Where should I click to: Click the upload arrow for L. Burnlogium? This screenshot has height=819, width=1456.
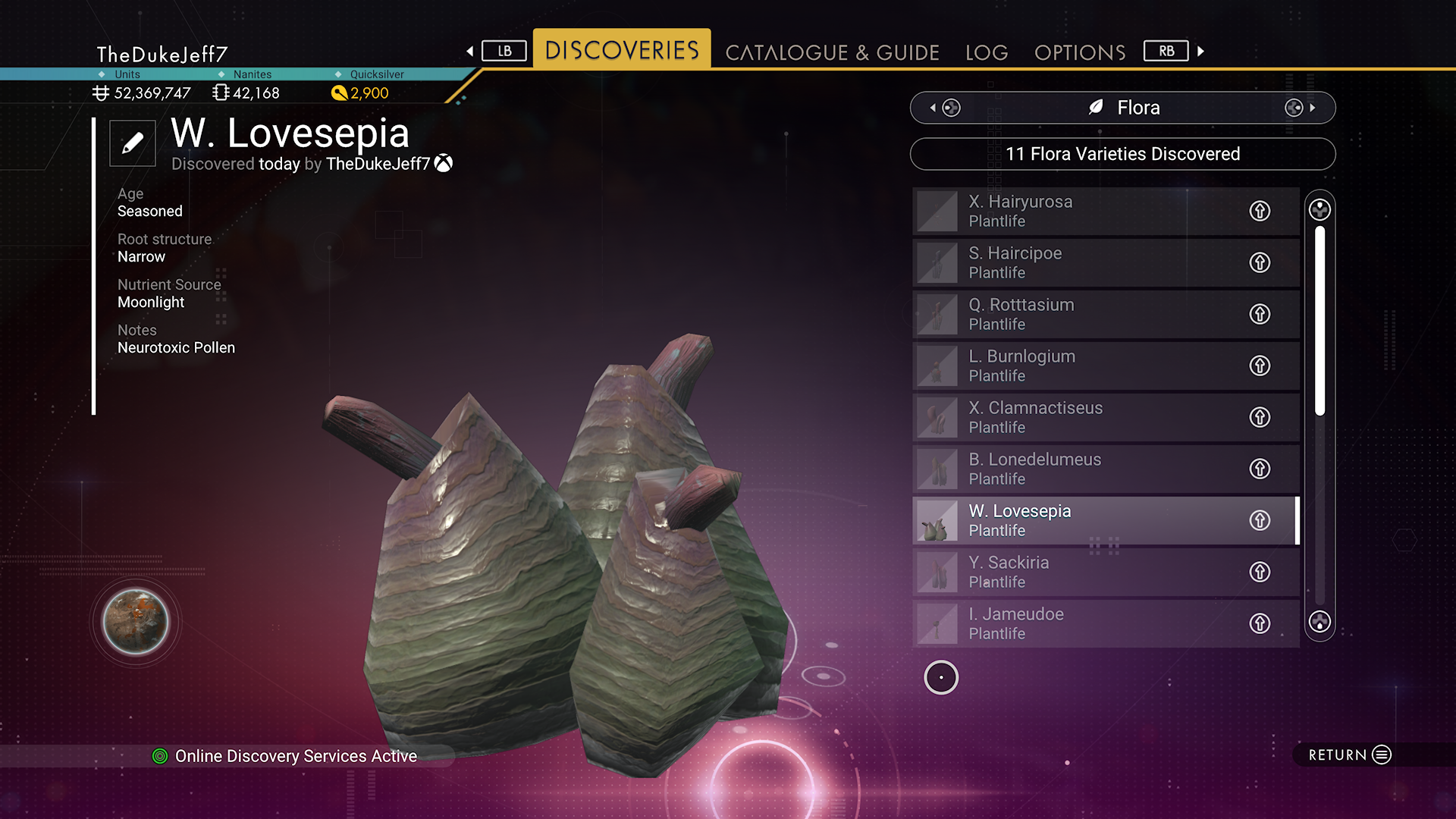click(1260, 366)
